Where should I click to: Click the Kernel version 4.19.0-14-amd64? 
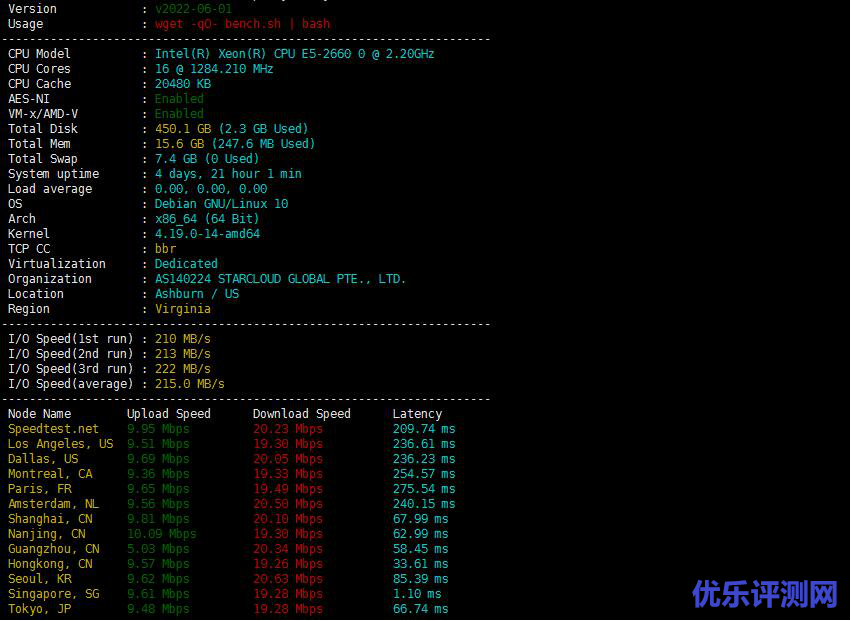pos(207,234)
